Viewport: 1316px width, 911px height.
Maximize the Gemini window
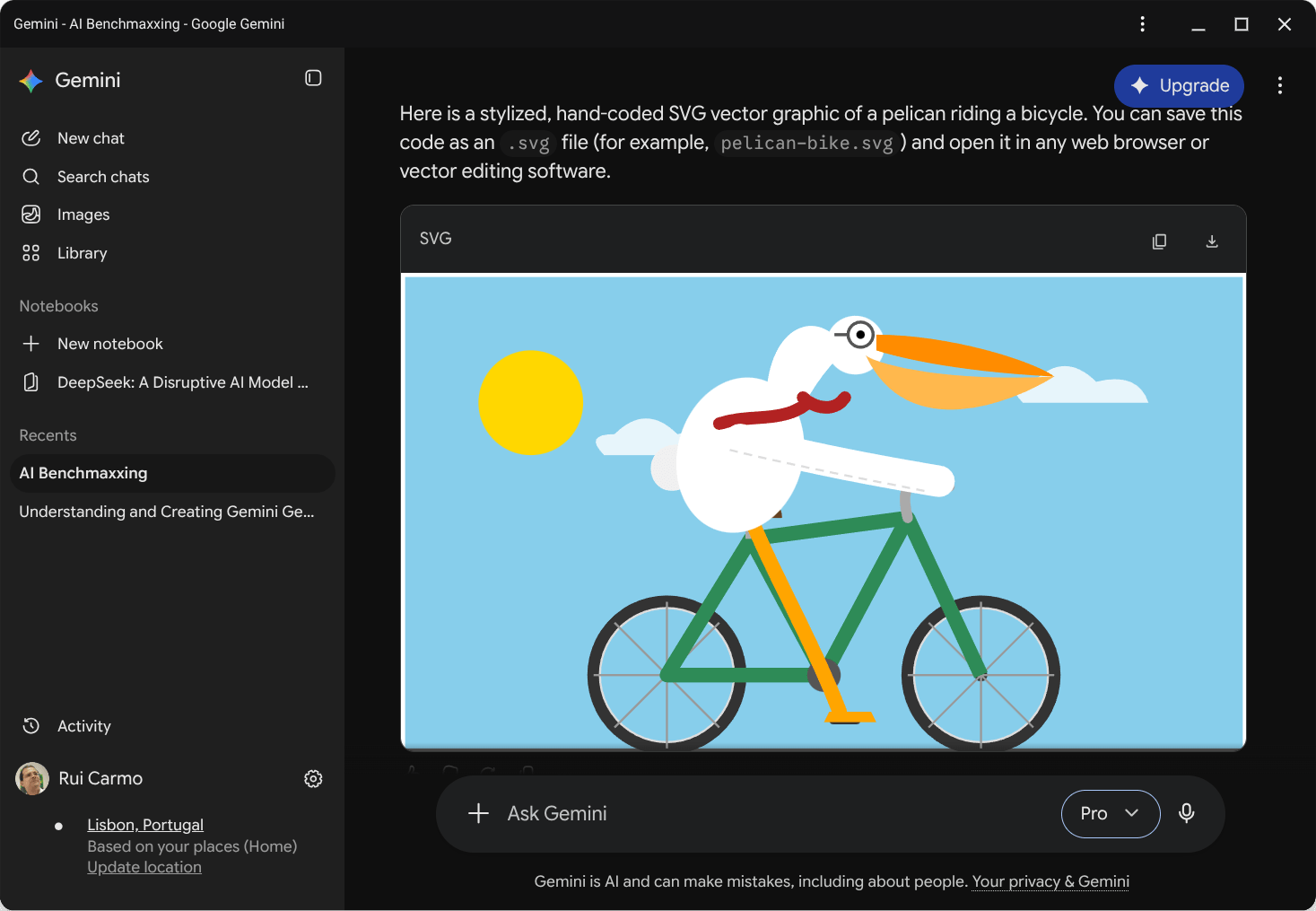coord(1242,24)
